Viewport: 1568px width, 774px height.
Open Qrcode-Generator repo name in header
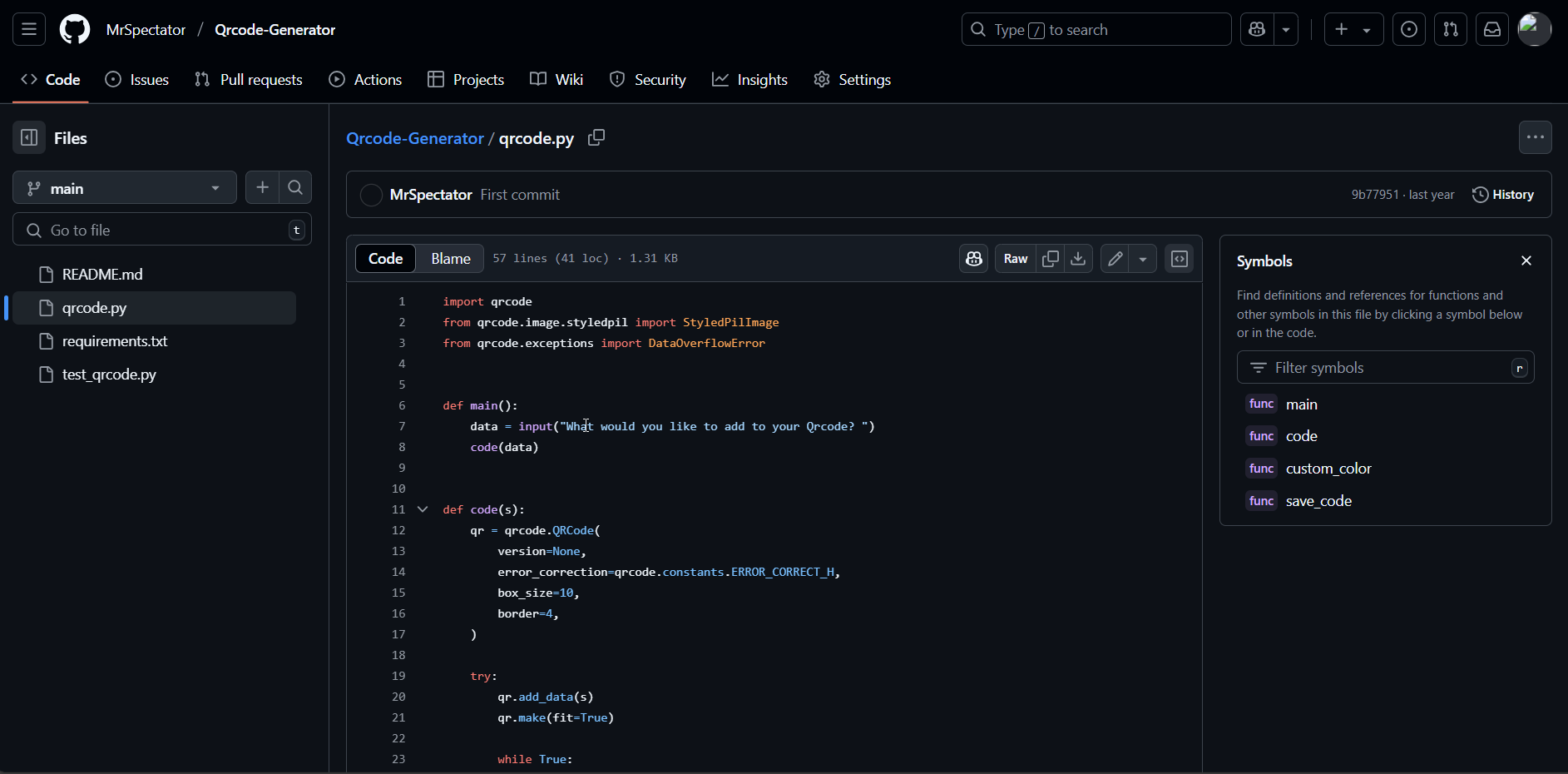pos(275,30)
